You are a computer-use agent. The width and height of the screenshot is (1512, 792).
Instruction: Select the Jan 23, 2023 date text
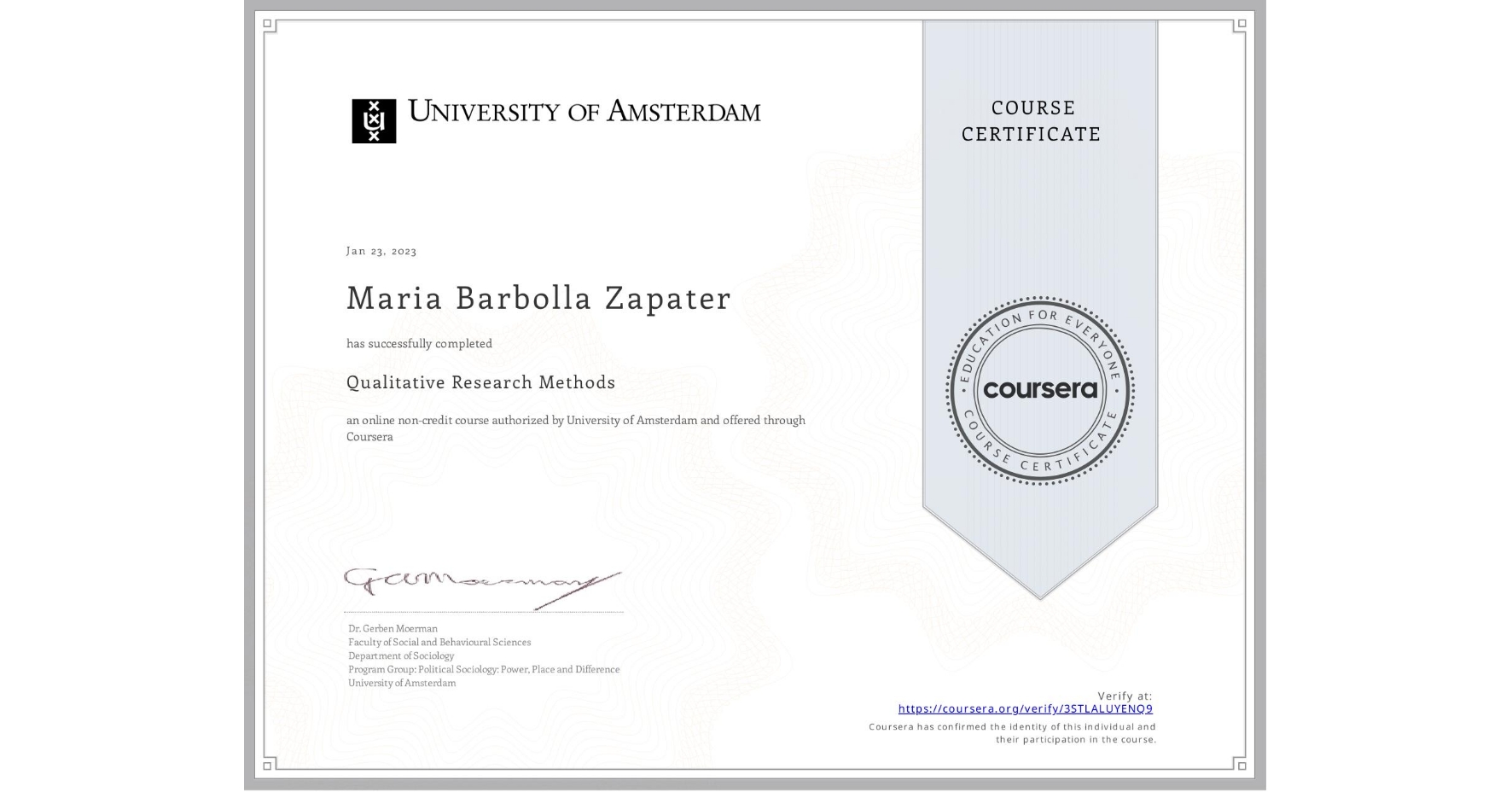pos(381,250)
